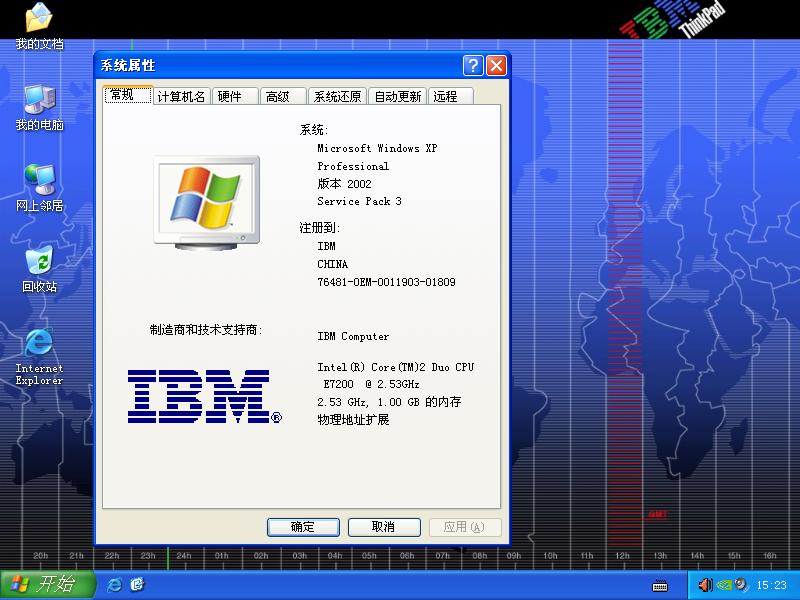Open the NVIDIA tray icon
Image resolution: width=800 pixels, height=600 pixels.
[723, 585]
